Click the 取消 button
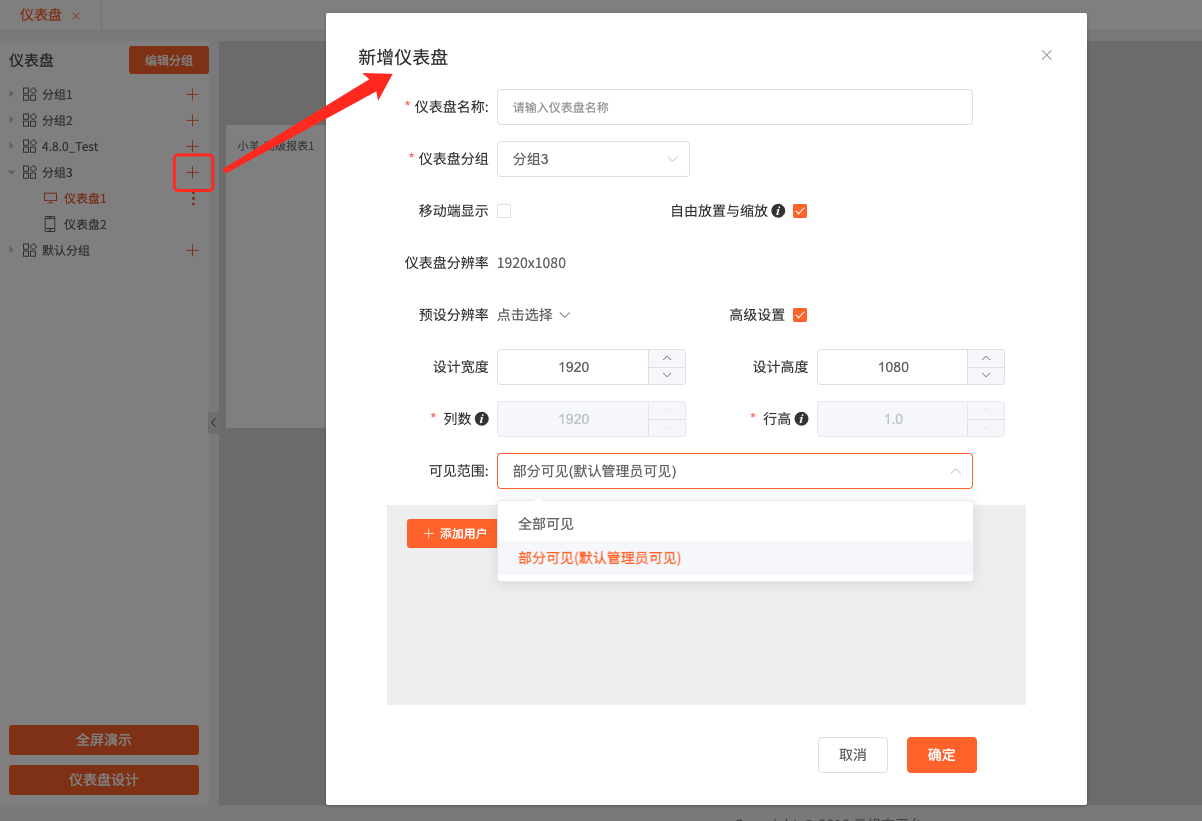This screenshot has width=1202, height=821. (852, 755)
